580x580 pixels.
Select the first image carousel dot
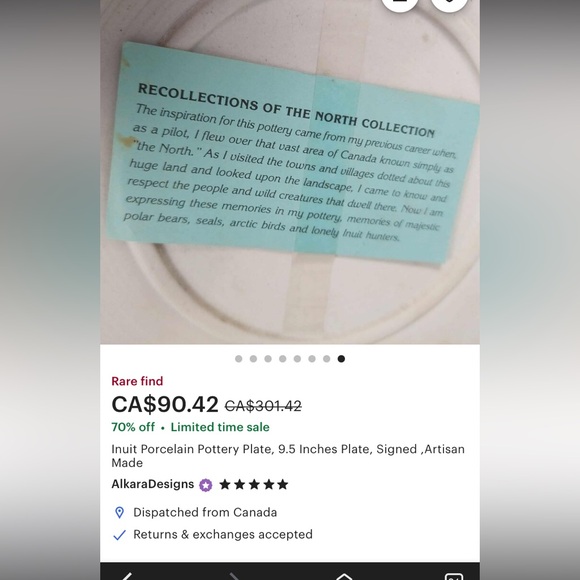point(239,358)
